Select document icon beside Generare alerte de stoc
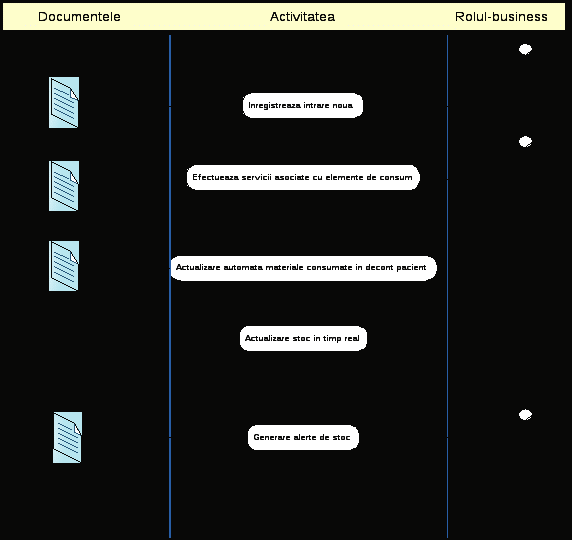 tap(67, 437)
